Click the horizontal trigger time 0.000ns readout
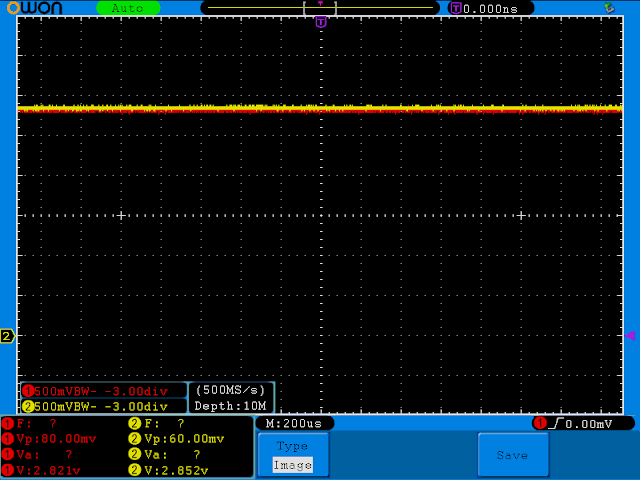640x480 pixels. tap(490, 9)
